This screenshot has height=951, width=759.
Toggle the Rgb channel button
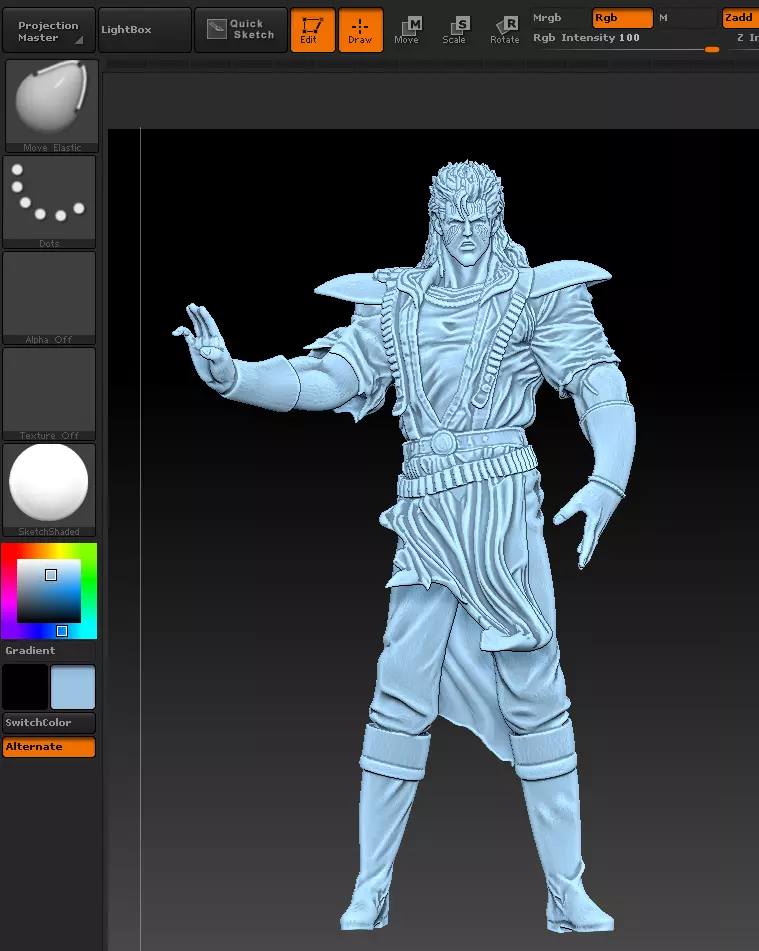tap(622, 18)
